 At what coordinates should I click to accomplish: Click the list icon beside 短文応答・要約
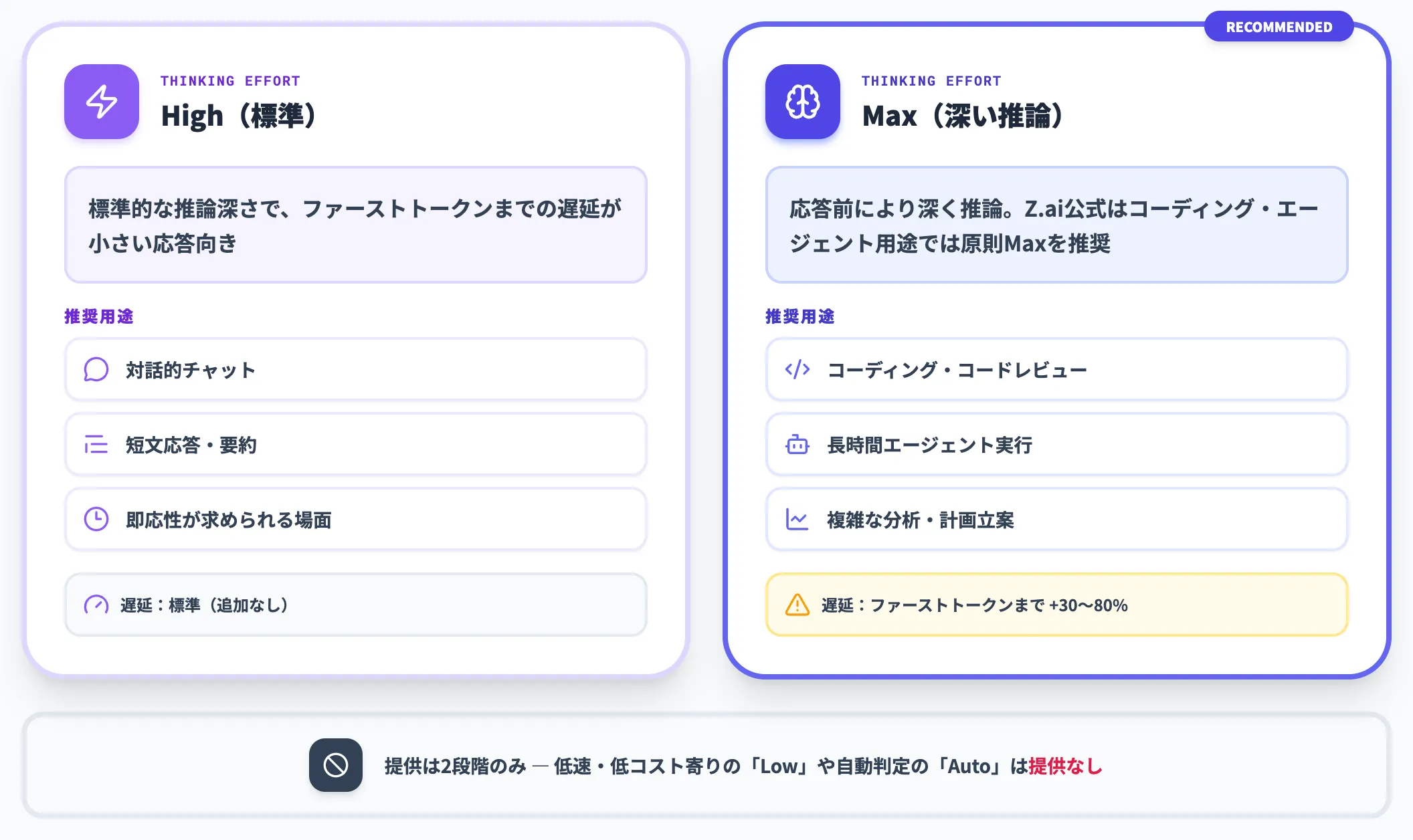[x=96, y=444]
